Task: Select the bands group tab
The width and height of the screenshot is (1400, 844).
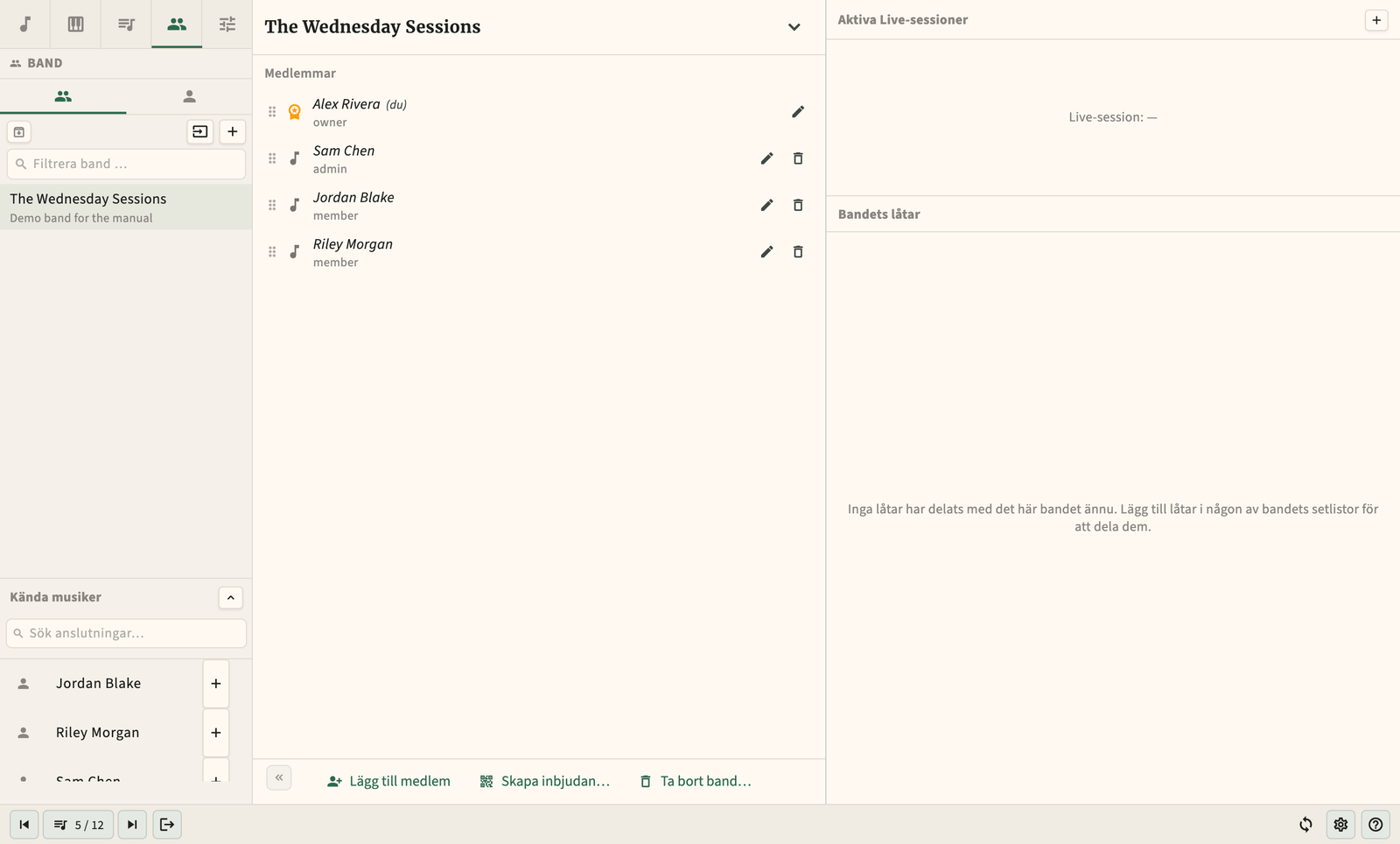Action: 63,96
